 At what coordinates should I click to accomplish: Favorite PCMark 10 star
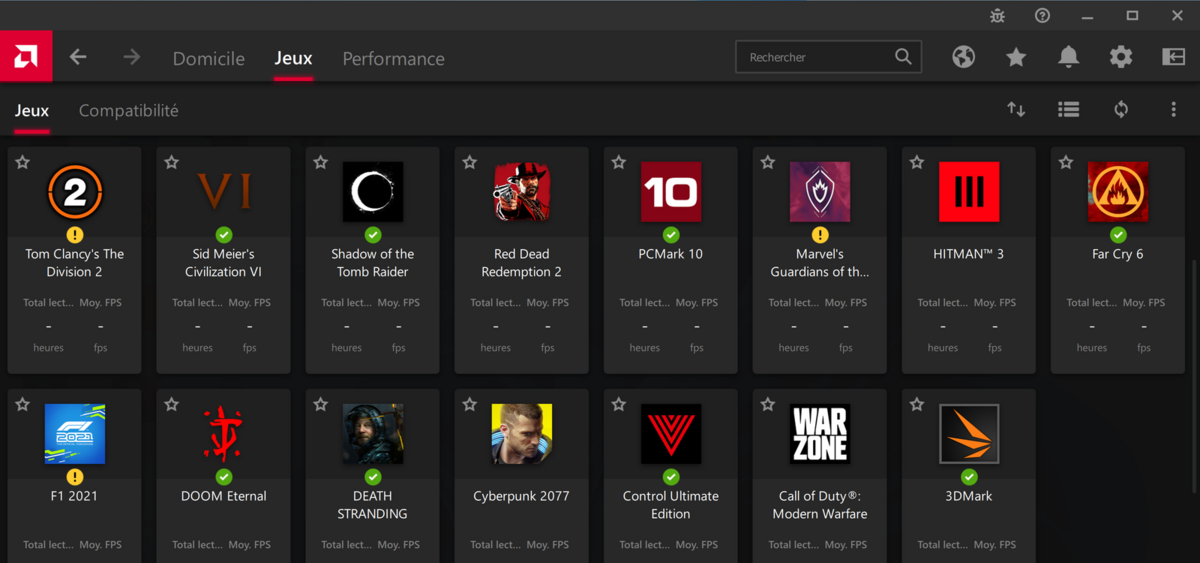(619, 162)
